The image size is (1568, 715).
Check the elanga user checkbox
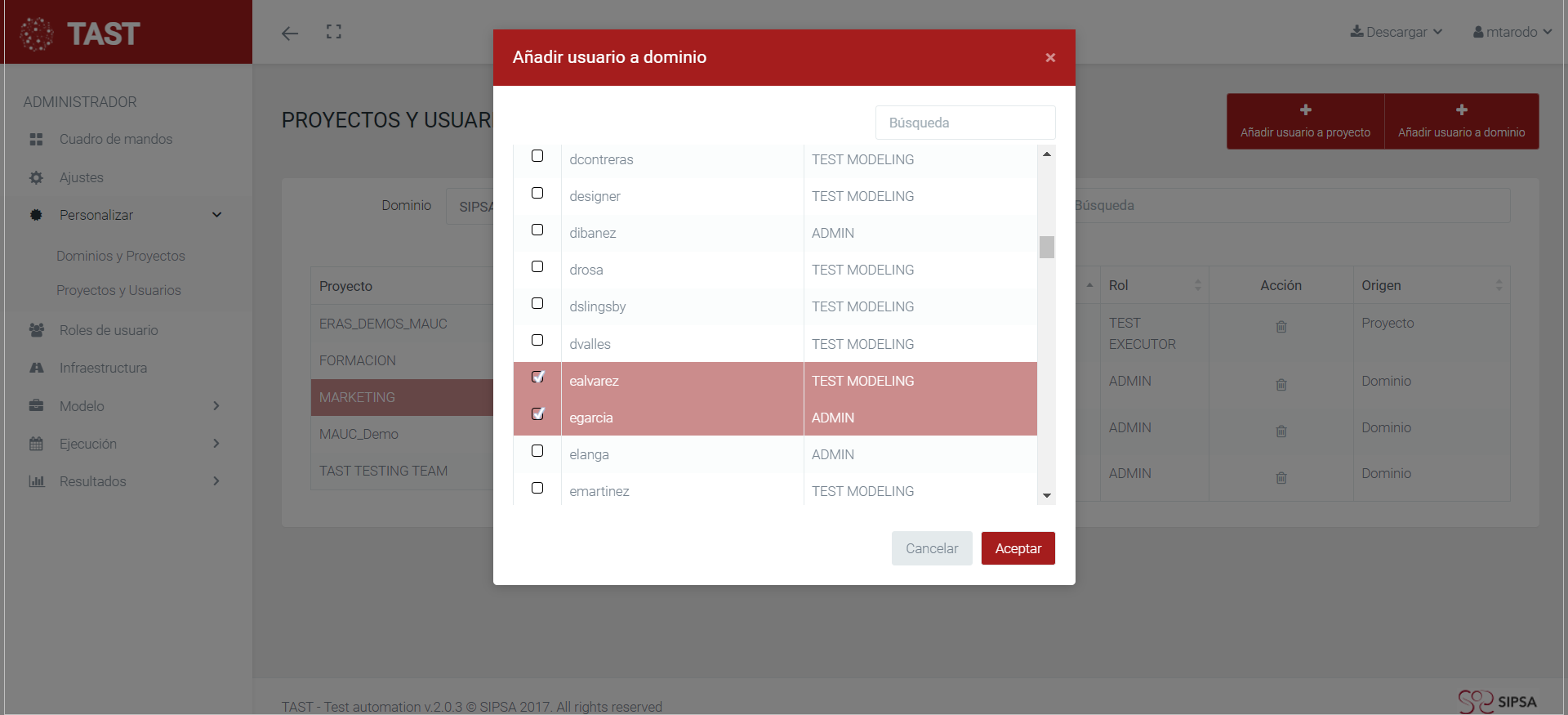[x=537, y=451]
